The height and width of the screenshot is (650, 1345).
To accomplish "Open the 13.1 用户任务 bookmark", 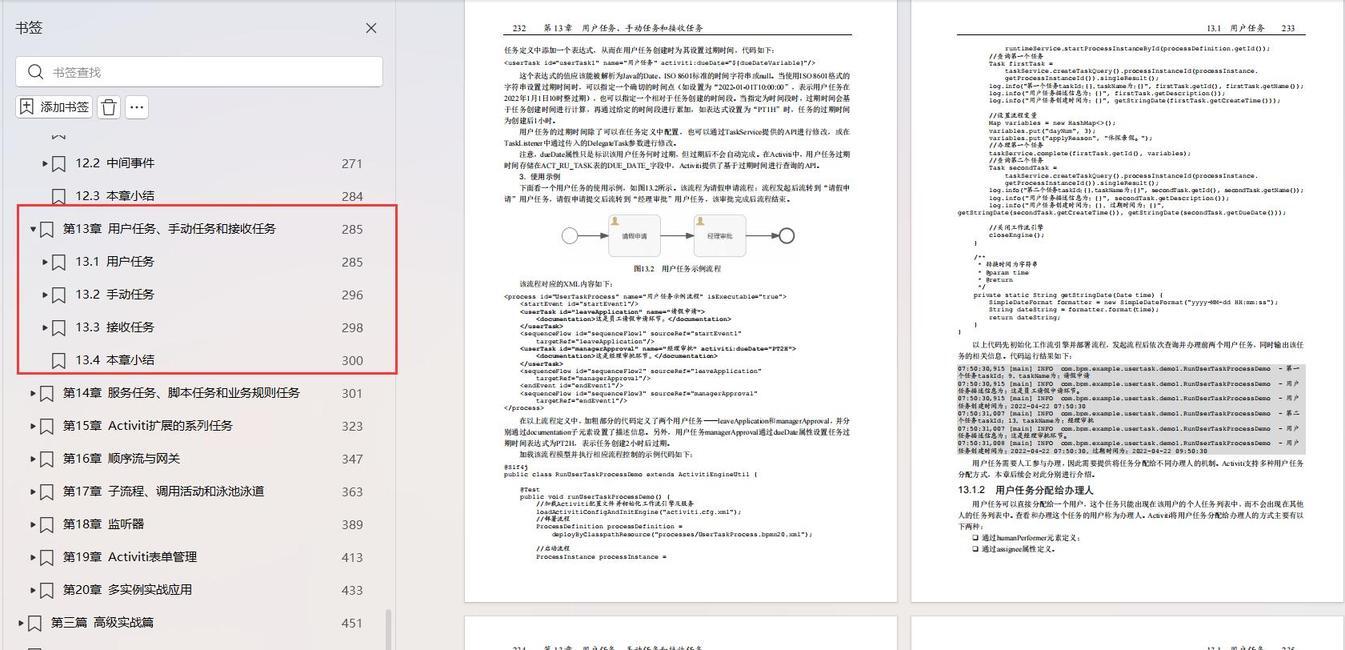I will pyautogui.click(x=115, y=262).
